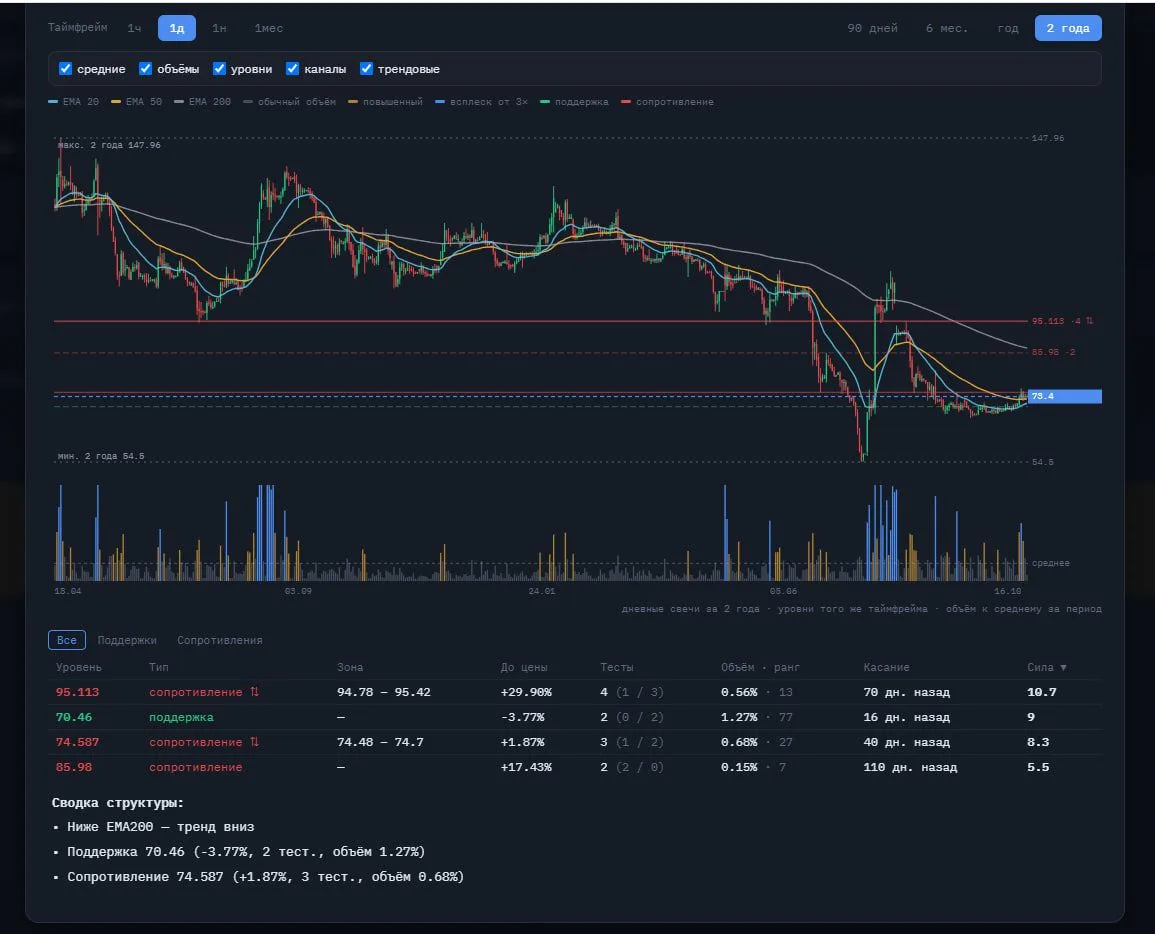Viewport: 1155px width, 934px height.
Task: Click the обычный объём legend entry
Action: (289, 102)
